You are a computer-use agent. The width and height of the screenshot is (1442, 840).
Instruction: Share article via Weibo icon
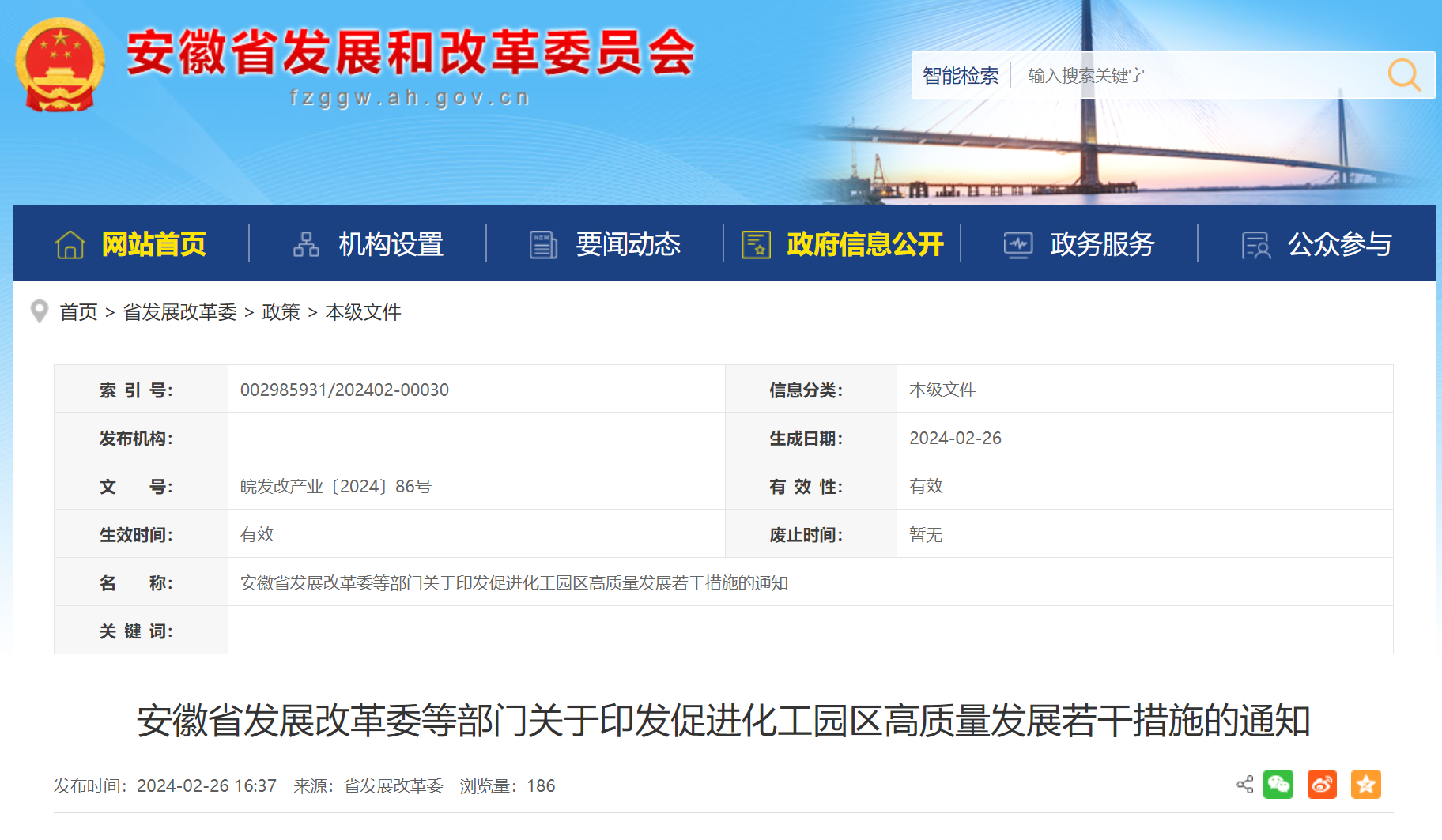pyautogui.click(x=1322, y=785)
